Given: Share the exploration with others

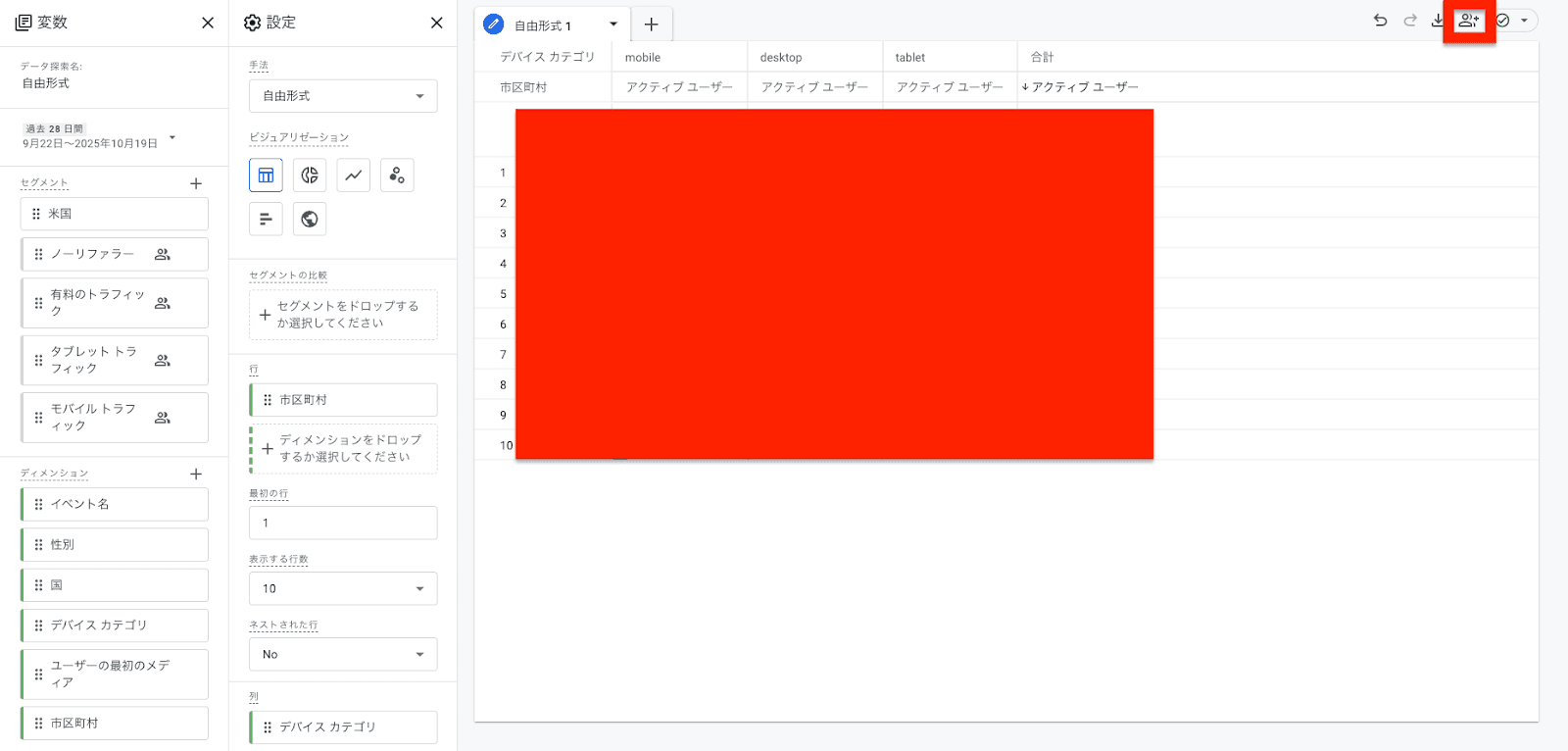Looking at the screenshot, I should coord(1468,21).
